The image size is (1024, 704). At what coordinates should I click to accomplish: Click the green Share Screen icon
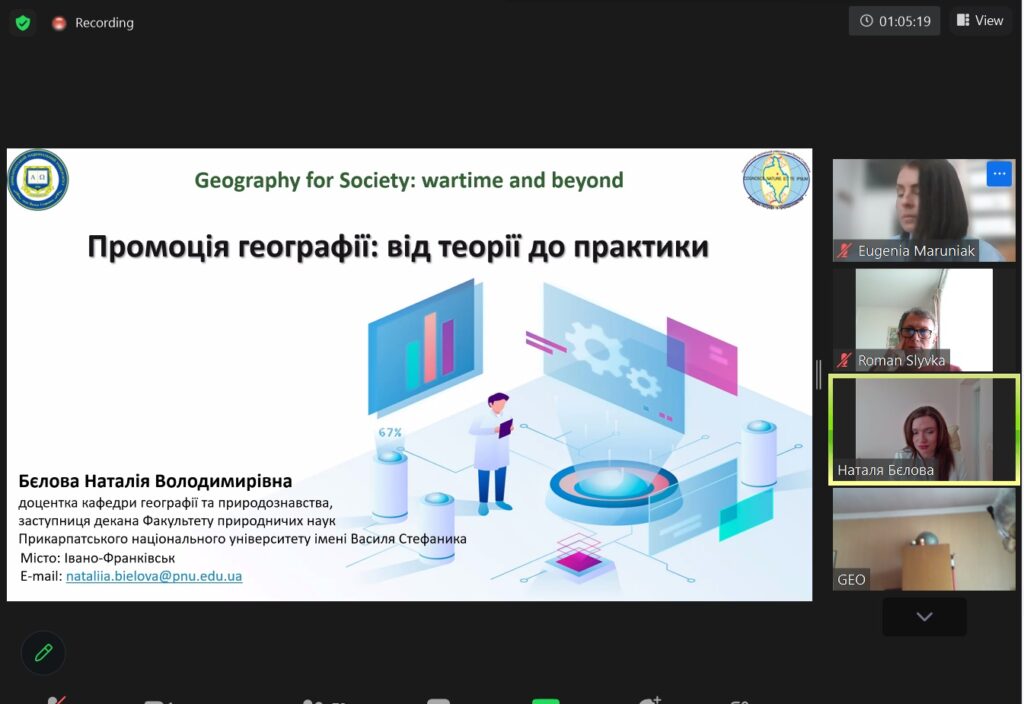(545, 700)
